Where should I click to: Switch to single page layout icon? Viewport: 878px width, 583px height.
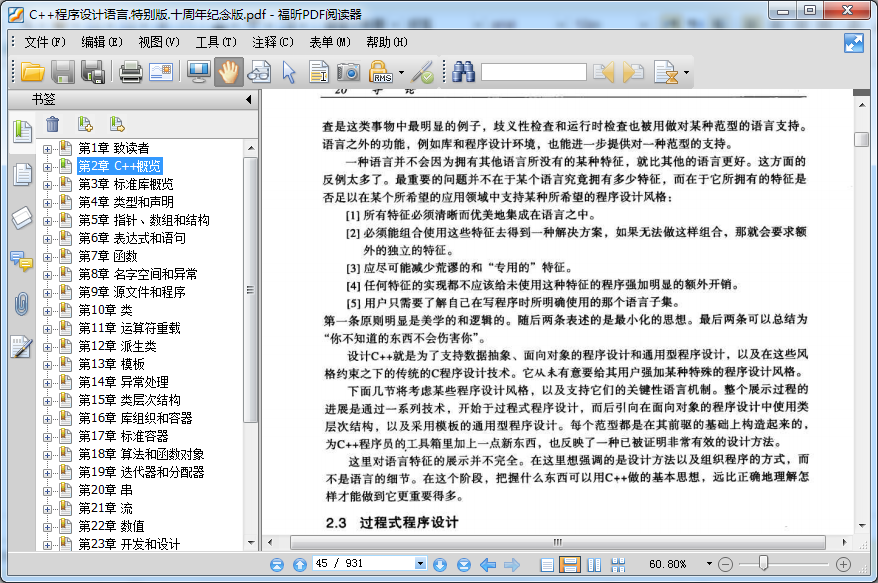pos(547,565)
